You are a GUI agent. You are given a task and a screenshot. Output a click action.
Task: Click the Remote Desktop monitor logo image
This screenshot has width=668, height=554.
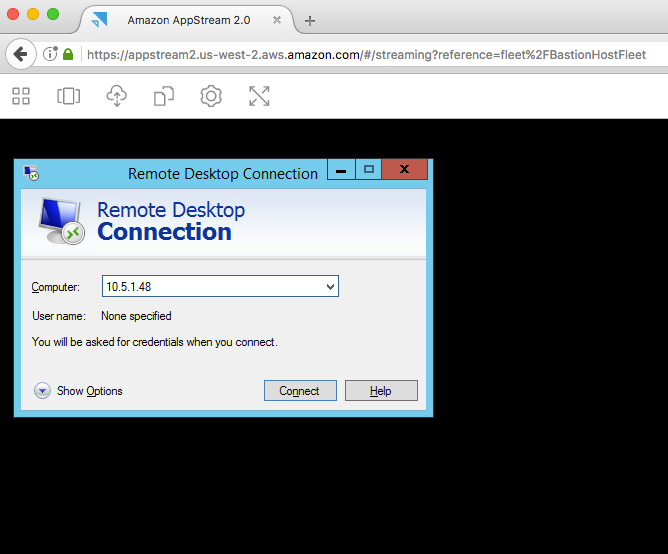(x=62, y=221)
